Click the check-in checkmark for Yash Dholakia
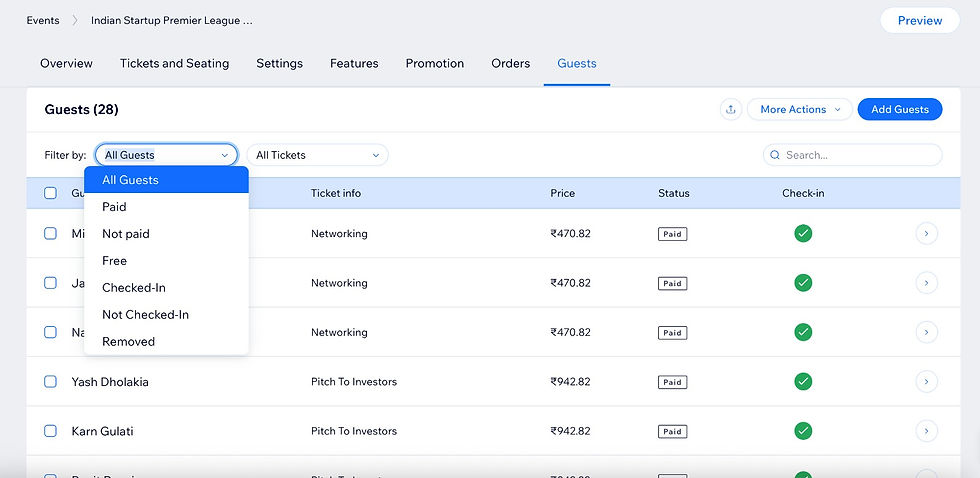980x478 pixels. [x=803, y=381]
